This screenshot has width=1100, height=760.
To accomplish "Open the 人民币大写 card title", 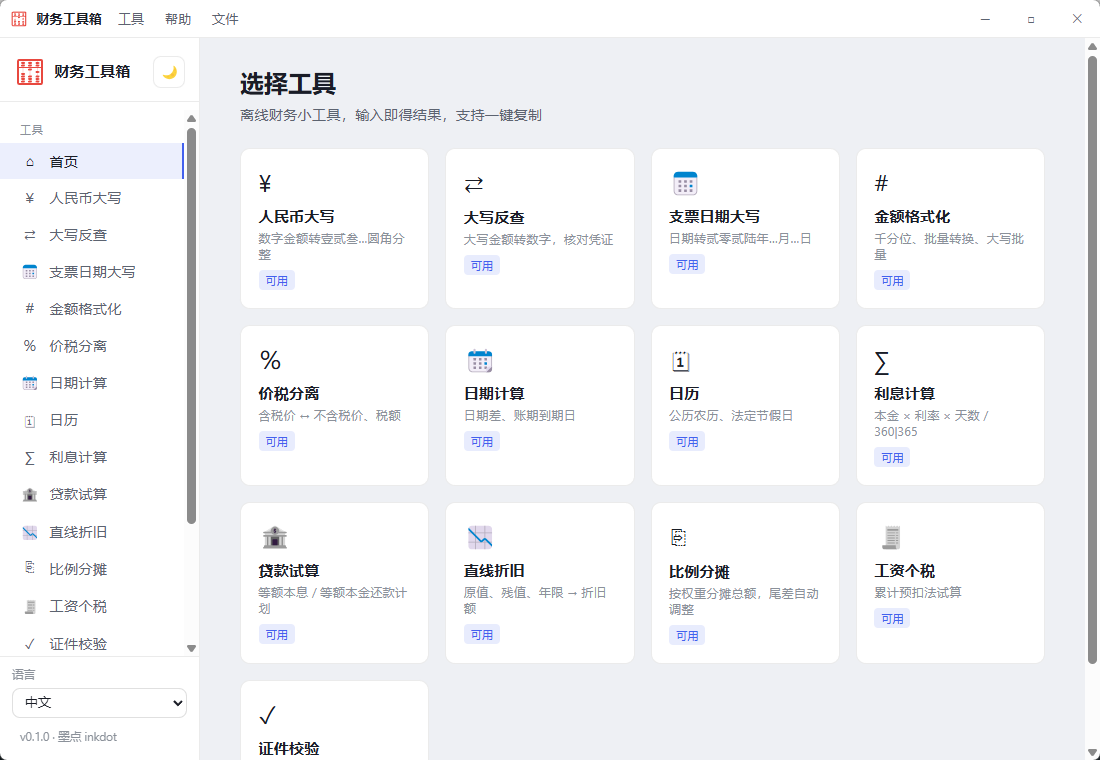I will tap(296, 217).
